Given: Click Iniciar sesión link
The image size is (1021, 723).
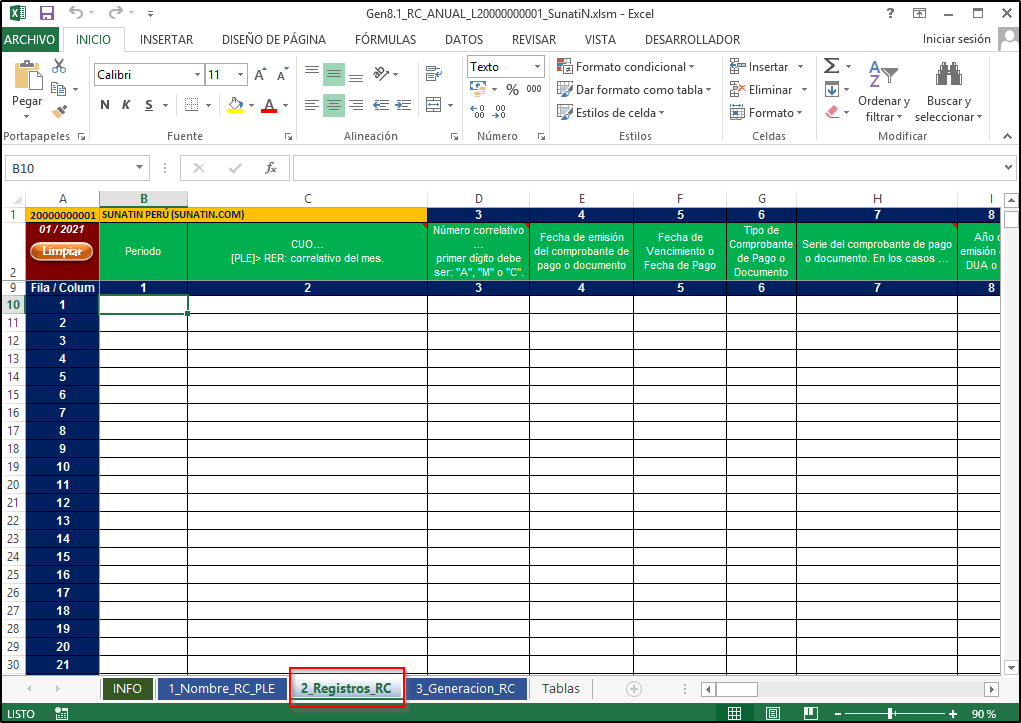Looking at the screenshot, I should pyautogui.click(x=956, y=40).
